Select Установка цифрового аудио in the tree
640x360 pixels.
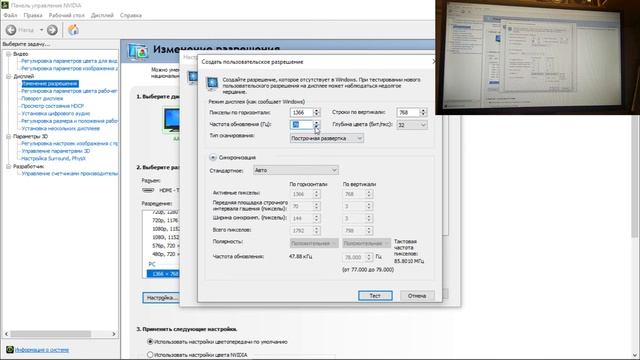(56, 113)
